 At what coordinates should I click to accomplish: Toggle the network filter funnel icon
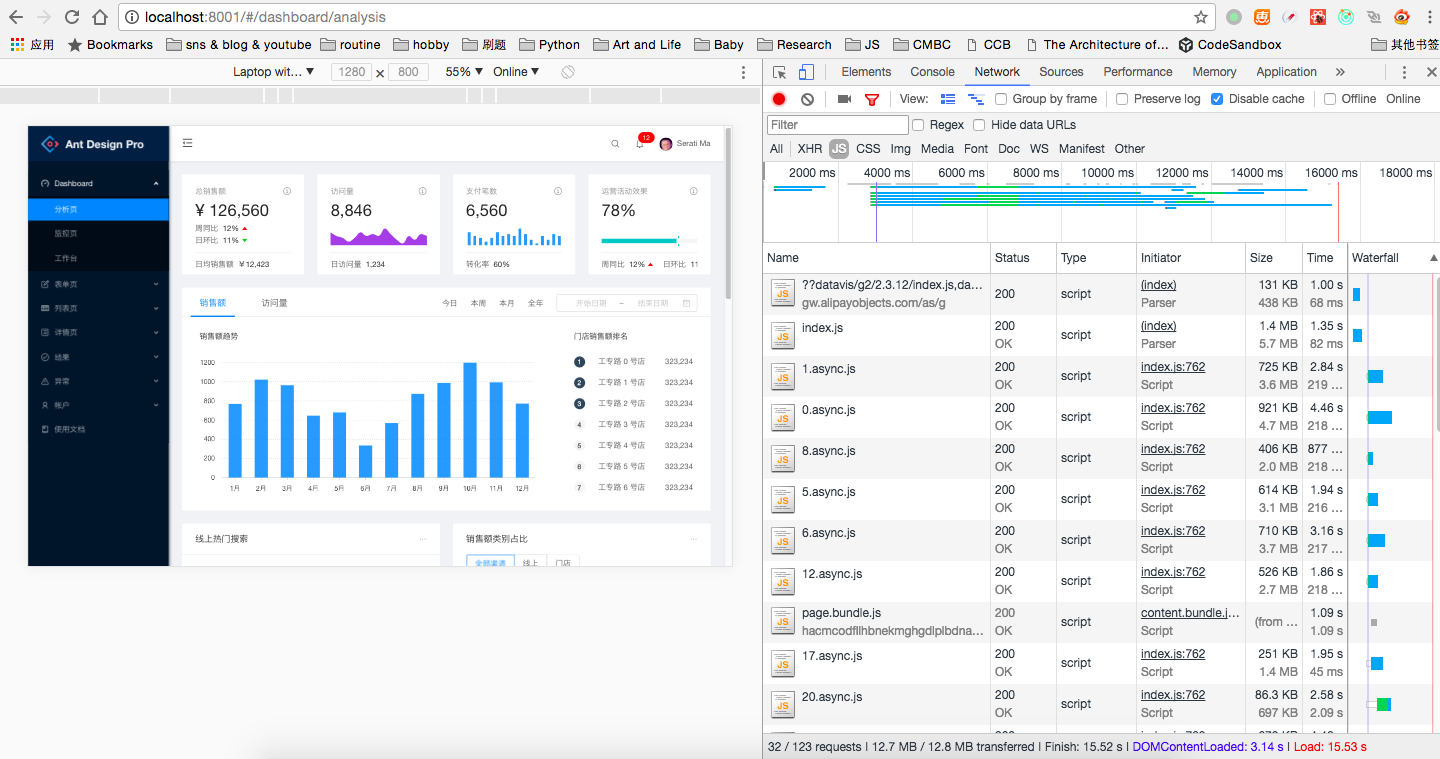[x=871, y=99]
